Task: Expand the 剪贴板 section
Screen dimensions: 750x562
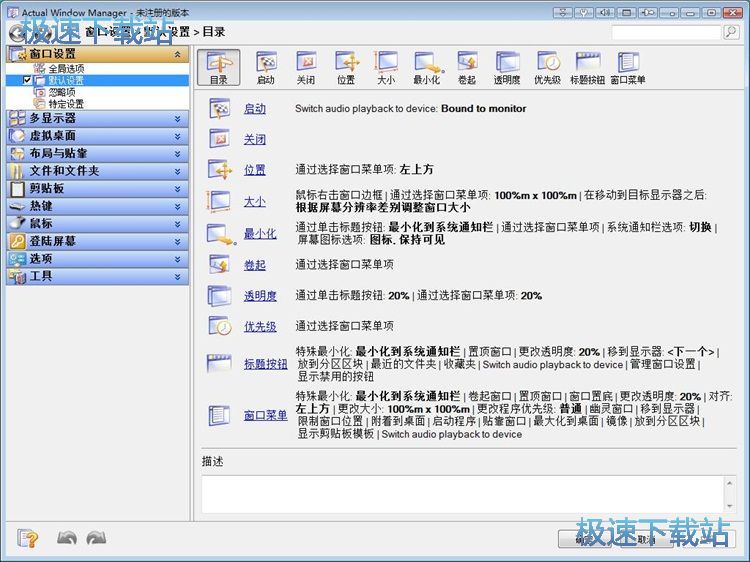Action: pyautogui.click(x=178, y=189)
